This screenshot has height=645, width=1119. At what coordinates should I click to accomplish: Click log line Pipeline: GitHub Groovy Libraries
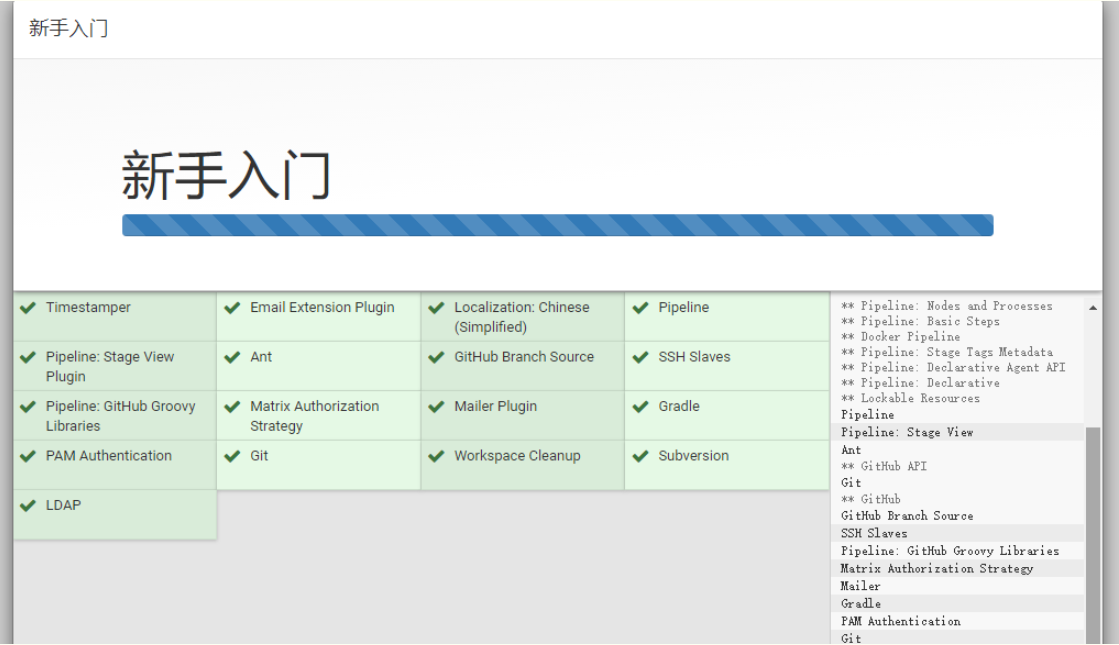pyautogui.click(x=950, y=551)
